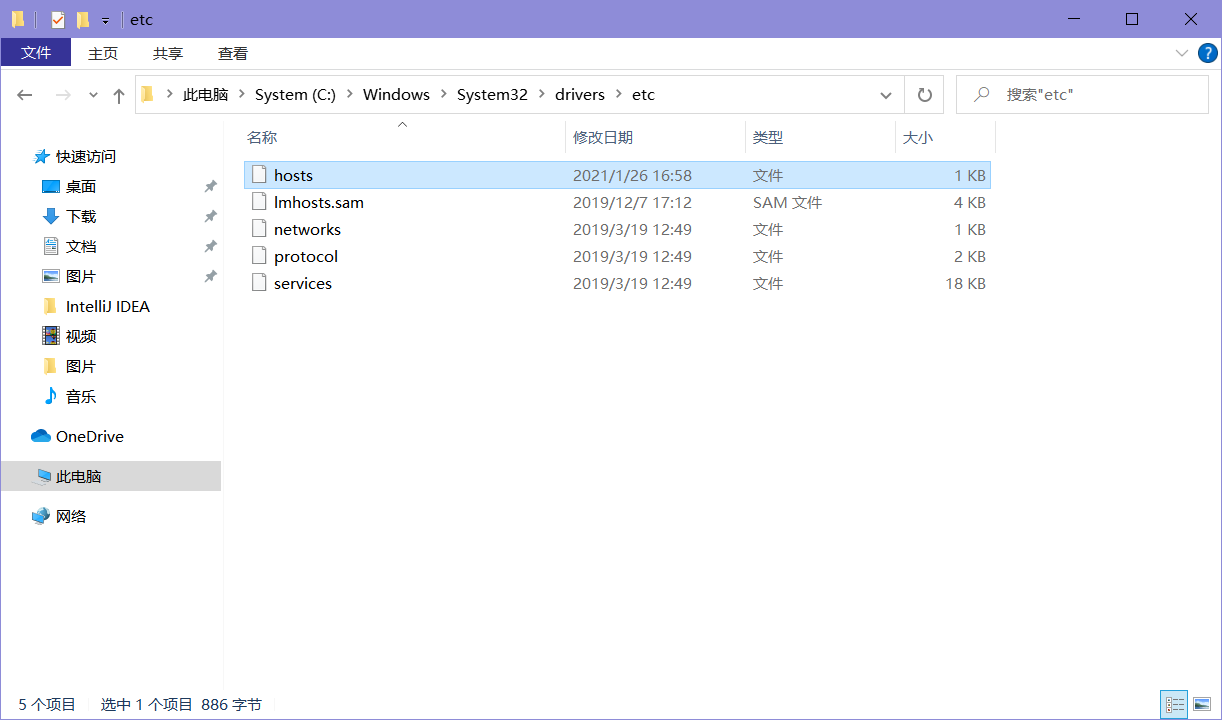Switch to large thumbnails view layout
Image resolution: width=1222 pixels, height=720 pixels.
pos(1202,704)
